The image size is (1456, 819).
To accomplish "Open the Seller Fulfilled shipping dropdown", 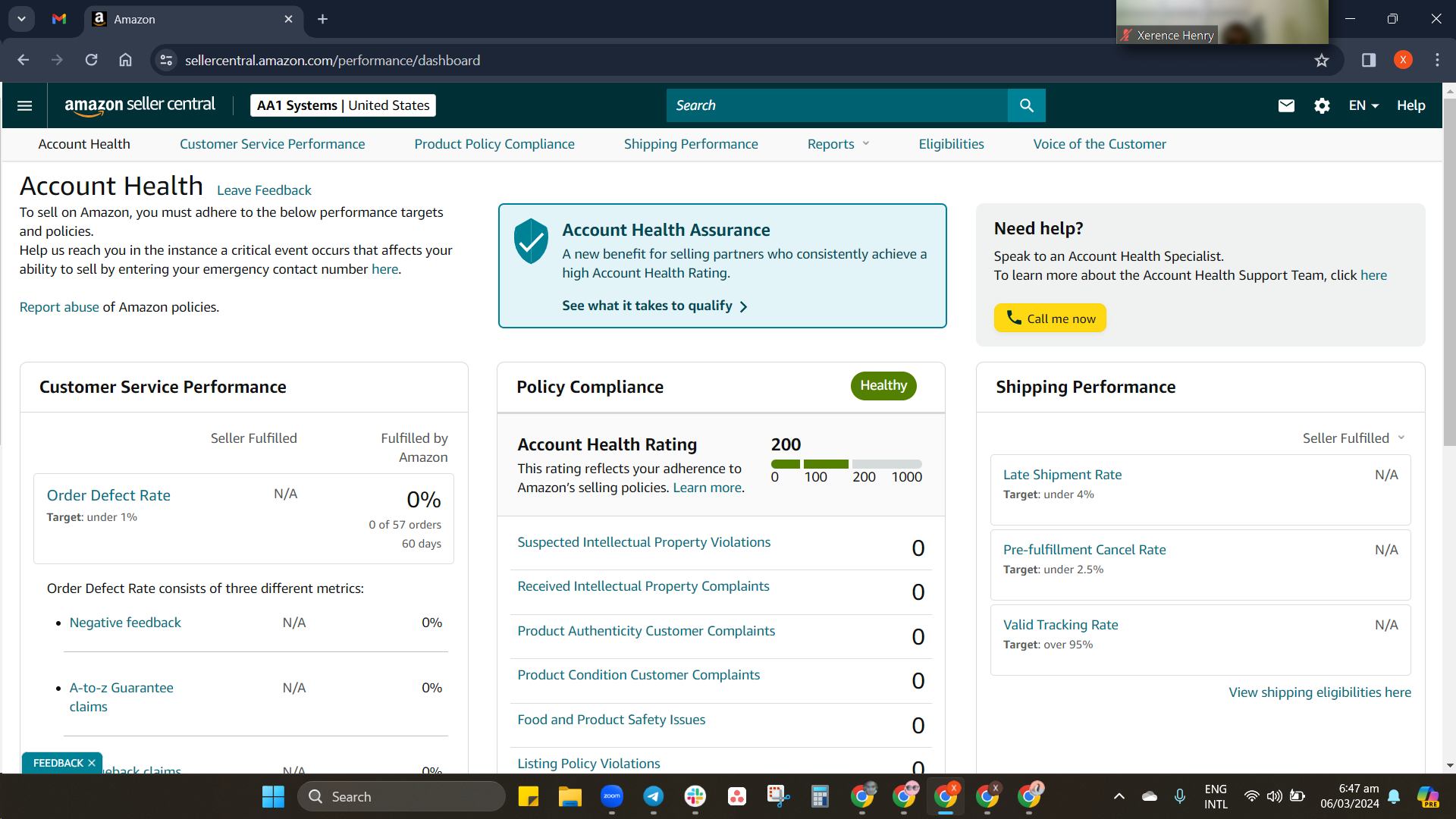I will point(1354,438).
